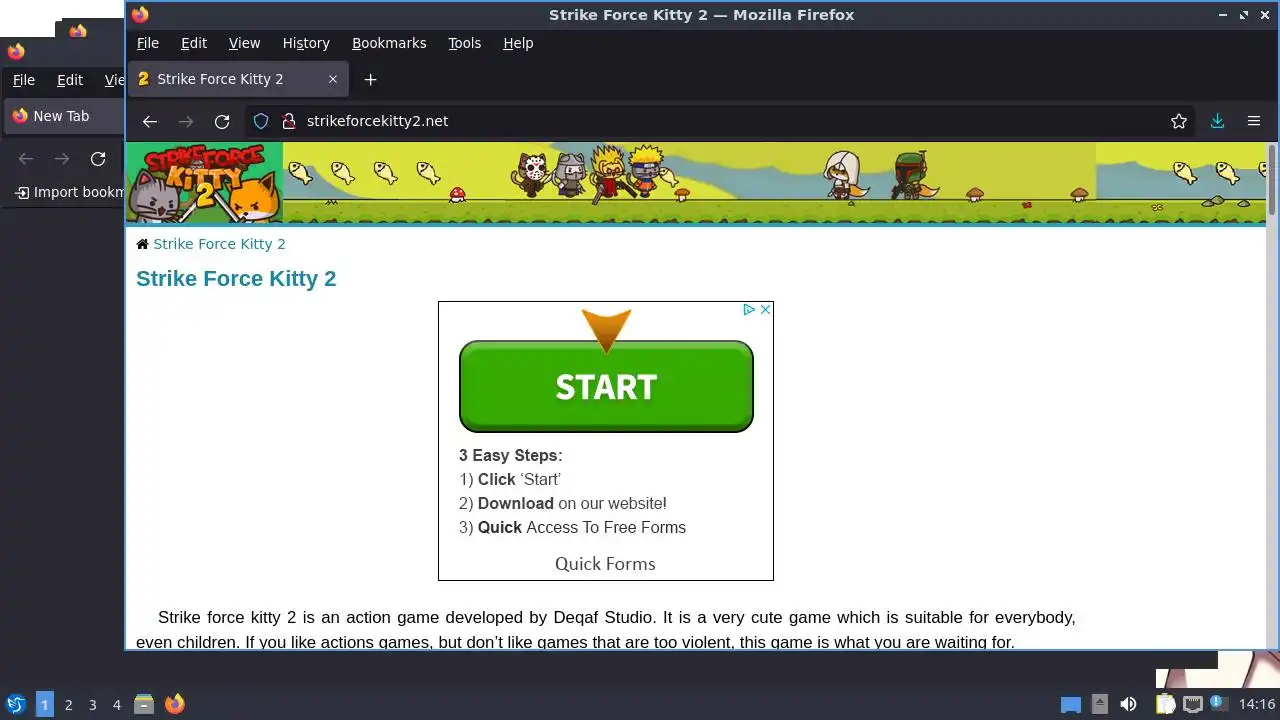Open AdChoices info triangle on the ad

point(748,310)
